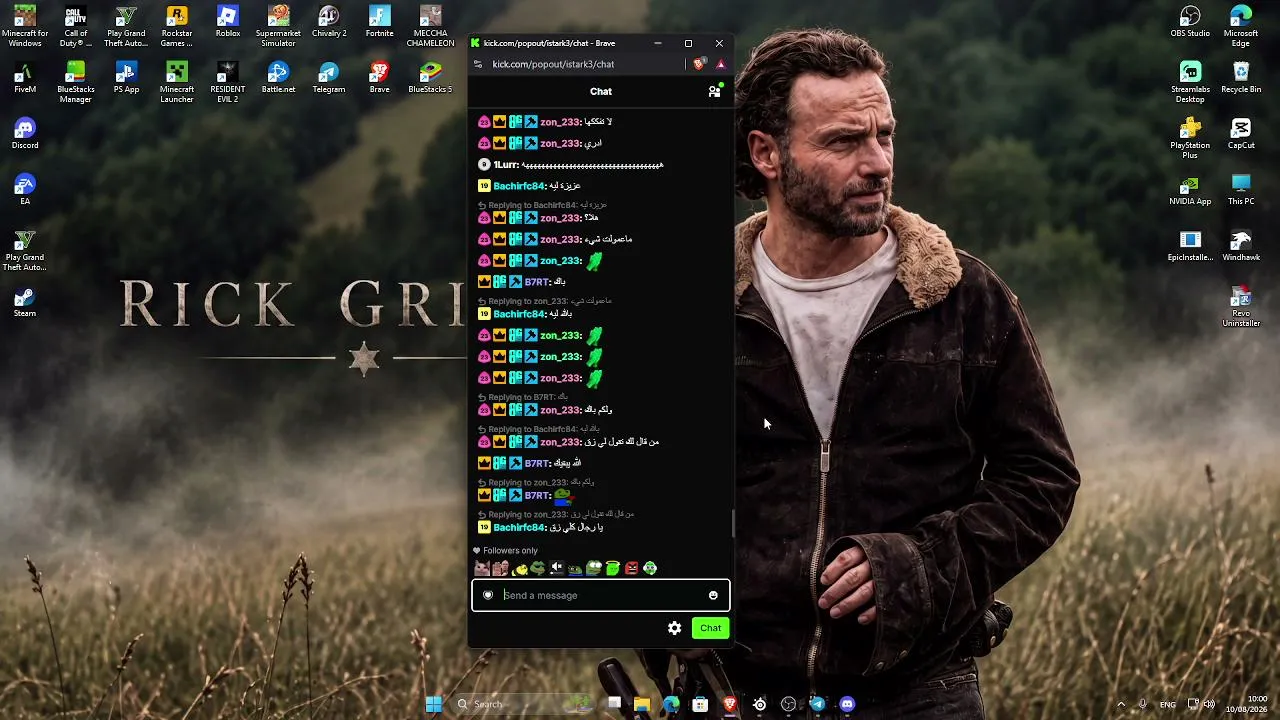Open site info icon left of URL
Image resolution: width=1280 pixels, height=720 pixels.
click(x=478, y=64)
